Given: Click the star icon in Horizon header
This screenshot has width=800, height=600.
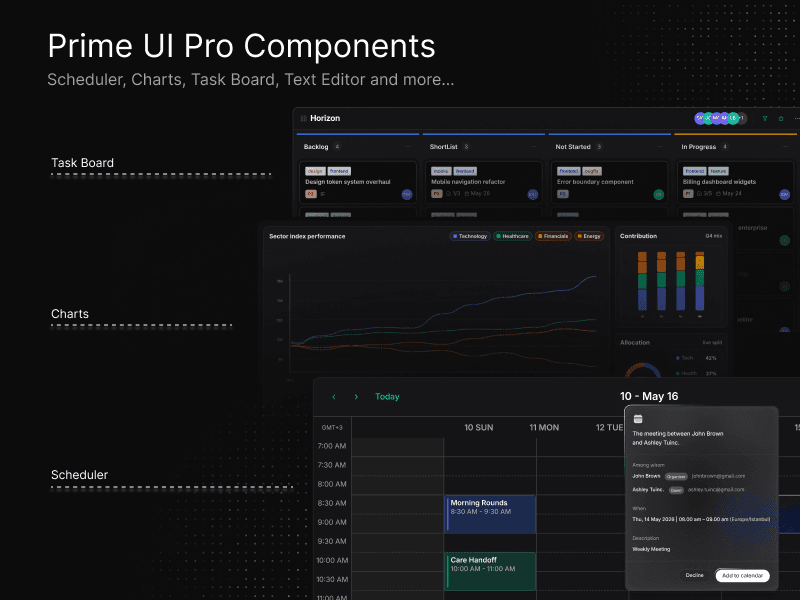Looking at the screenshot, I should click(x=781, y=118).
